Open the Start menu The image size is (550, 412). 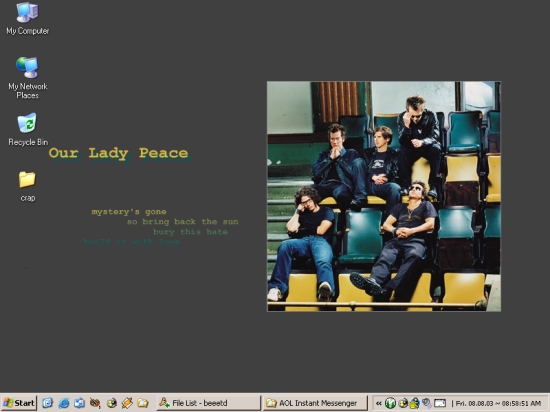pos(19,403)
